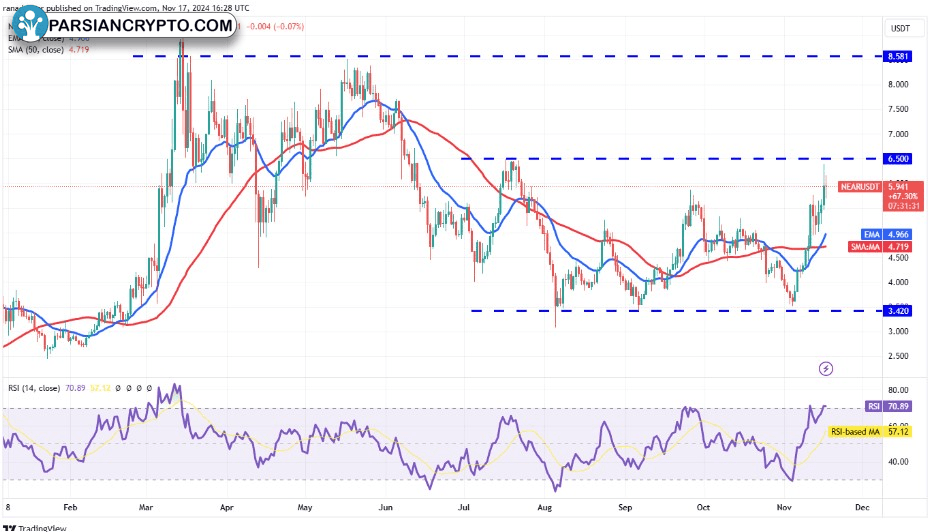The image size is (930, 532).
Task: Click the 8.581 resistance price label
Action: point(897,57)
